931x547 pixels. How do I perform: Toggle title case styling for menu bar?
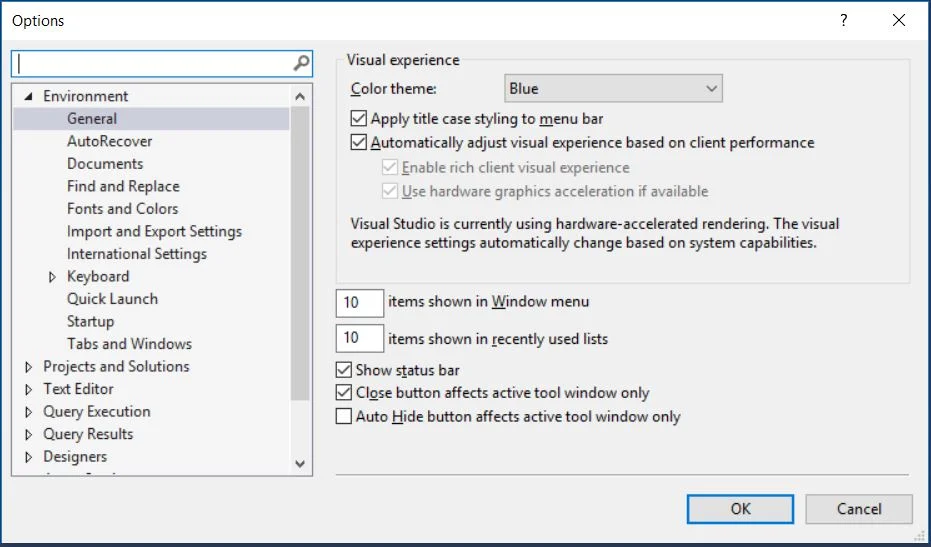pos(359,119)
